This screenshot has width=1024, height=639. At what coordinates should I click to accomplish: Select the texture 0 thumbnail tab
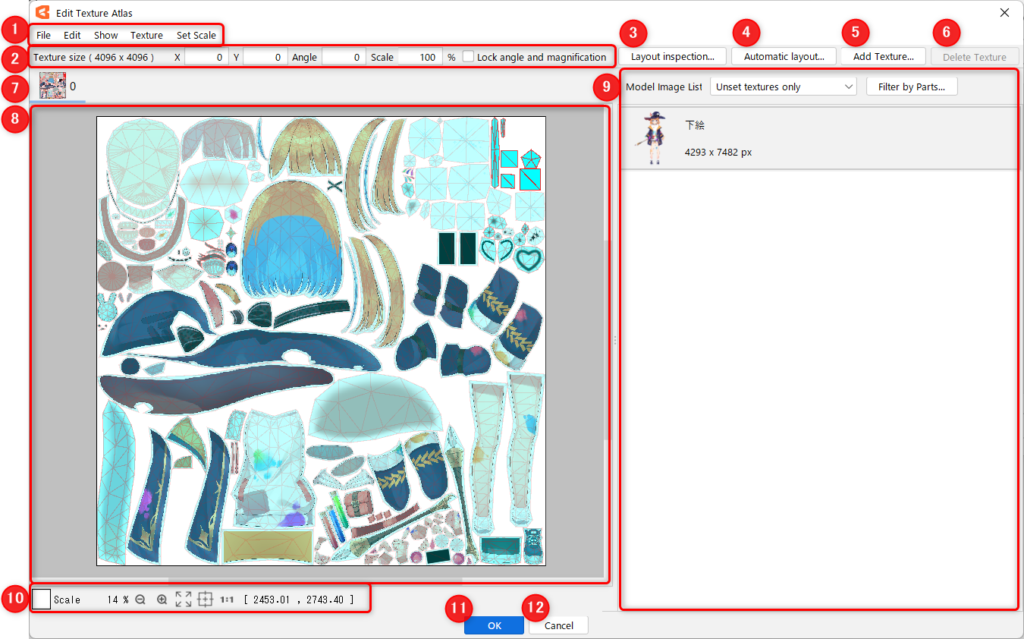pos(53,86)
